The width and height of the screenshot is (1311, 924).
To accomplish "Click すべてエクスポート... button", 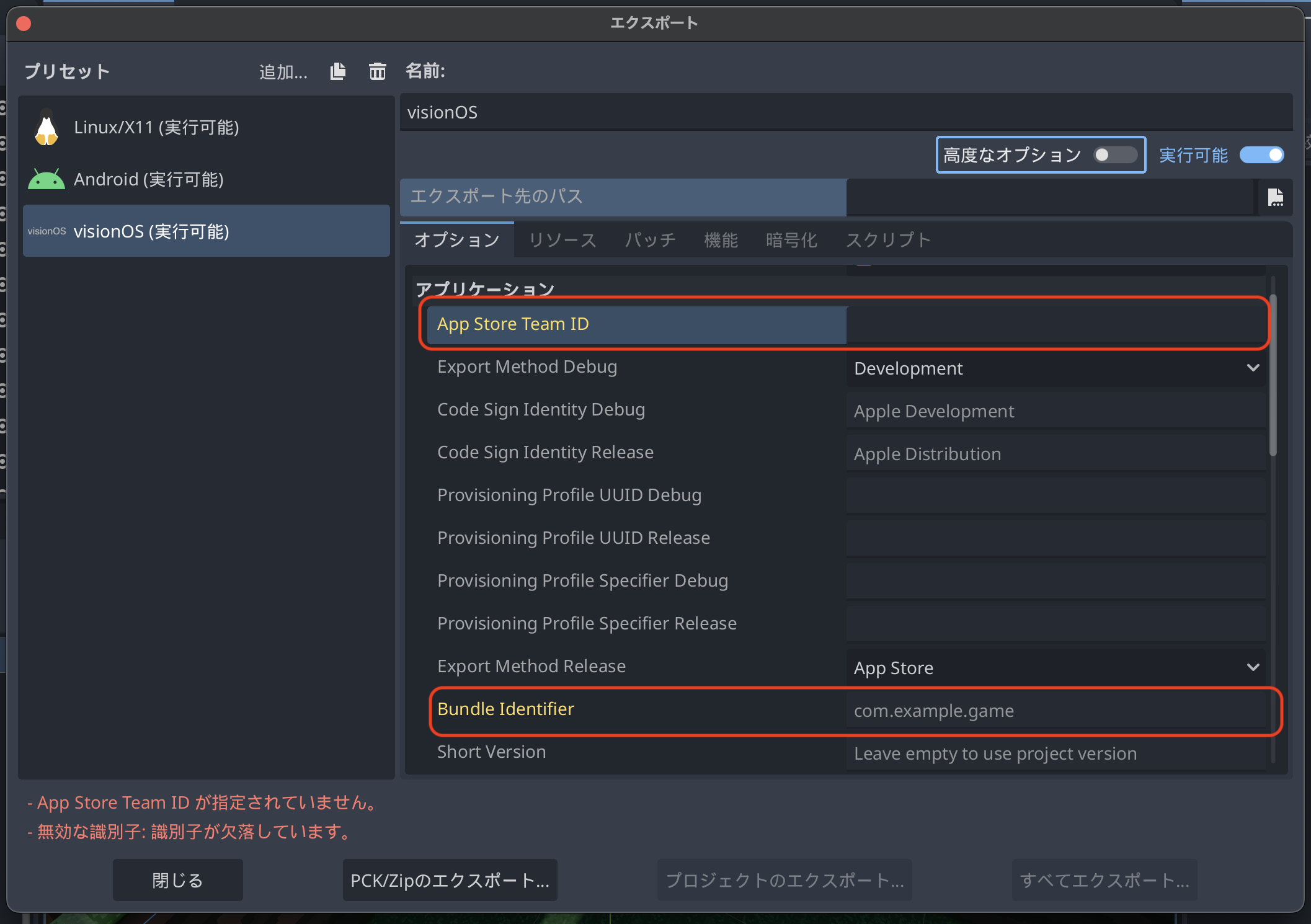I will 1104,880.
